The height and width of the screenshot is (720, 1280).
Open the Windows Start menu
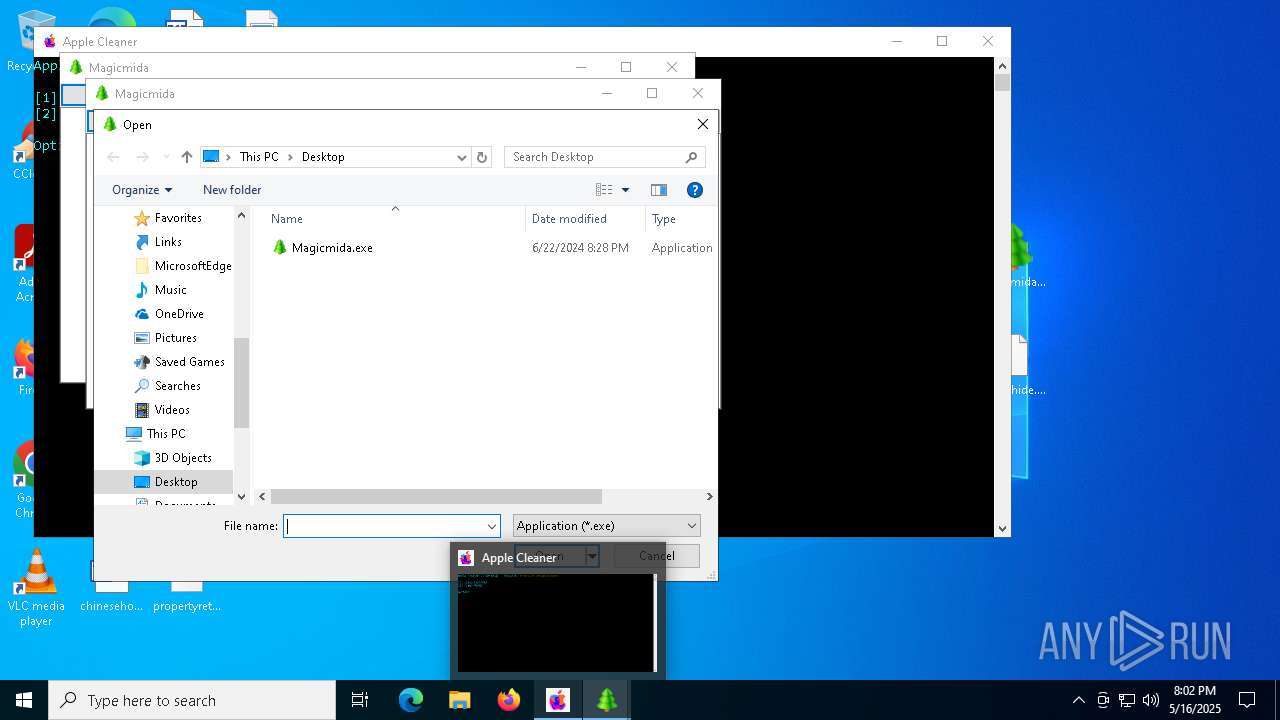coord(24,700)
